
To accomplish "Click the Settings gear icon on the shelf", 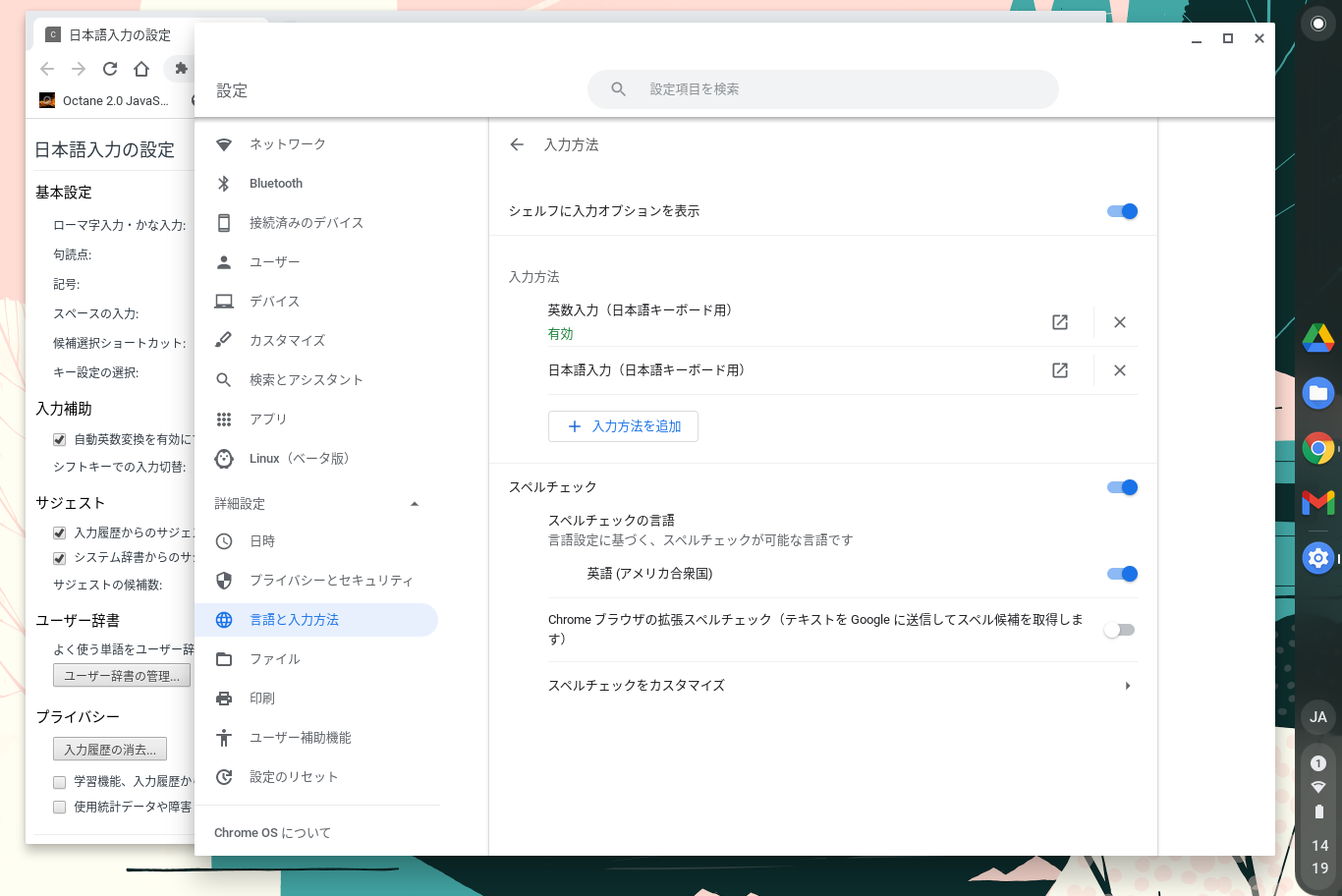I will pyautogui.click(x=1318, y=558).
